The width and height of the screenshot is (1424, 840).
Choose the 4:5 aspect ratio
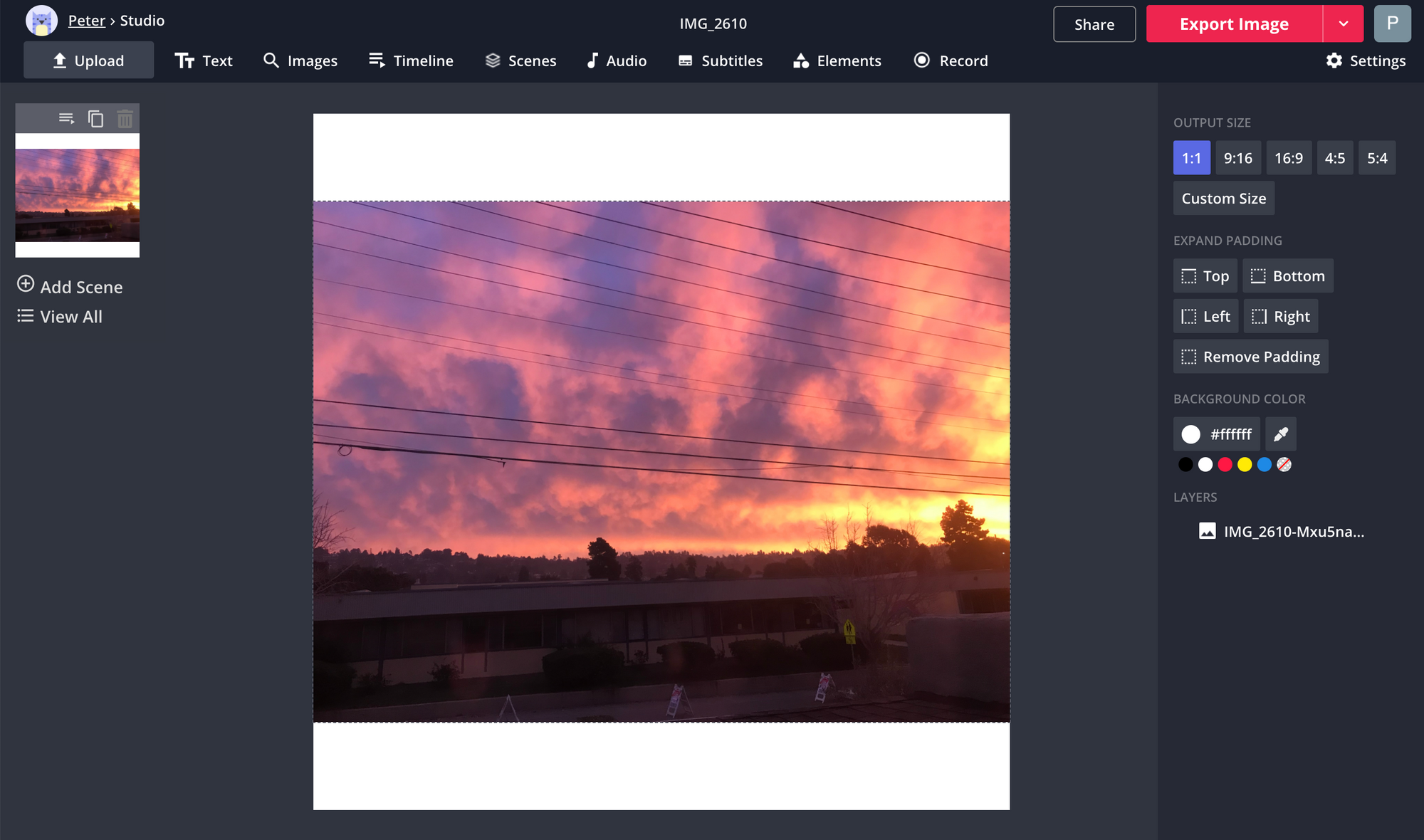pyautogui.click(x=1335, y=158)
